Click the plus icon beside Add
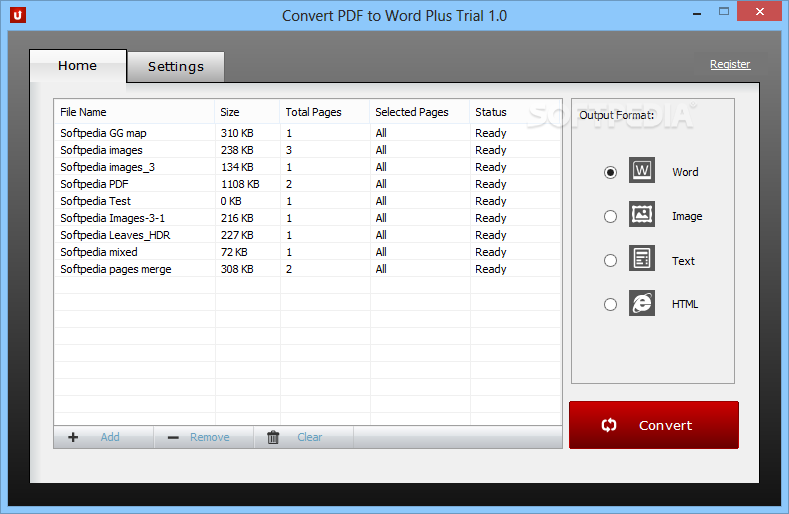789x514 pixels. click(73, 437)
